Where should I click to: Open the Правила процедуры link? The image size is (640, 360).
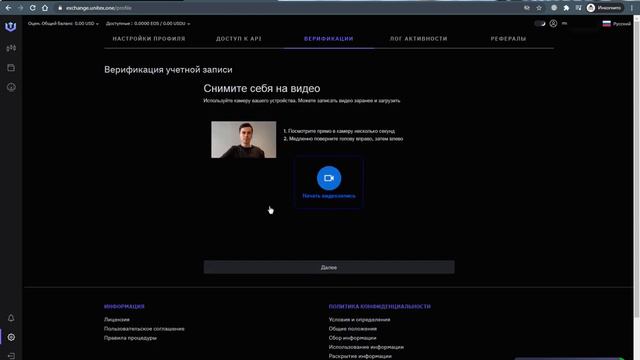[130, 338]
